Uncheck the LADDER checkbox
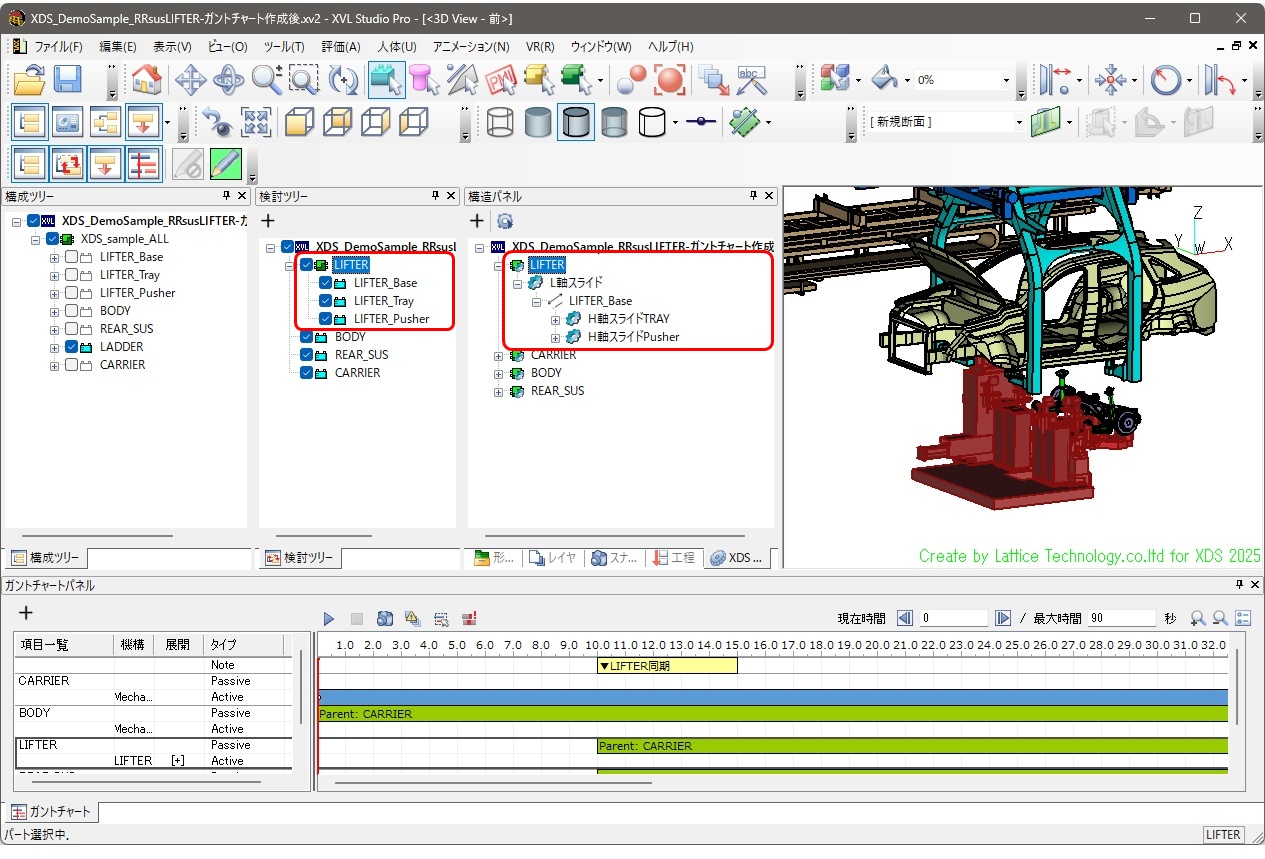 click(72, 347)
